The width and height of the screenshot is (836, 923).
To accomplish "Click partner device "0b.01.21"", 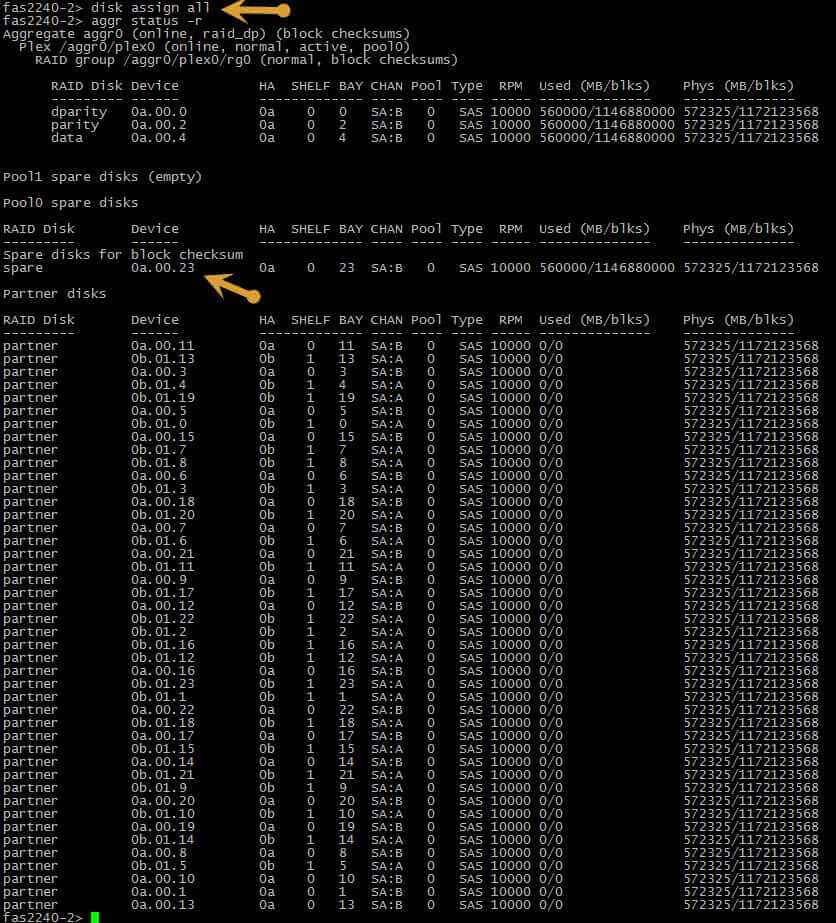I will click(x=162, y=775).
